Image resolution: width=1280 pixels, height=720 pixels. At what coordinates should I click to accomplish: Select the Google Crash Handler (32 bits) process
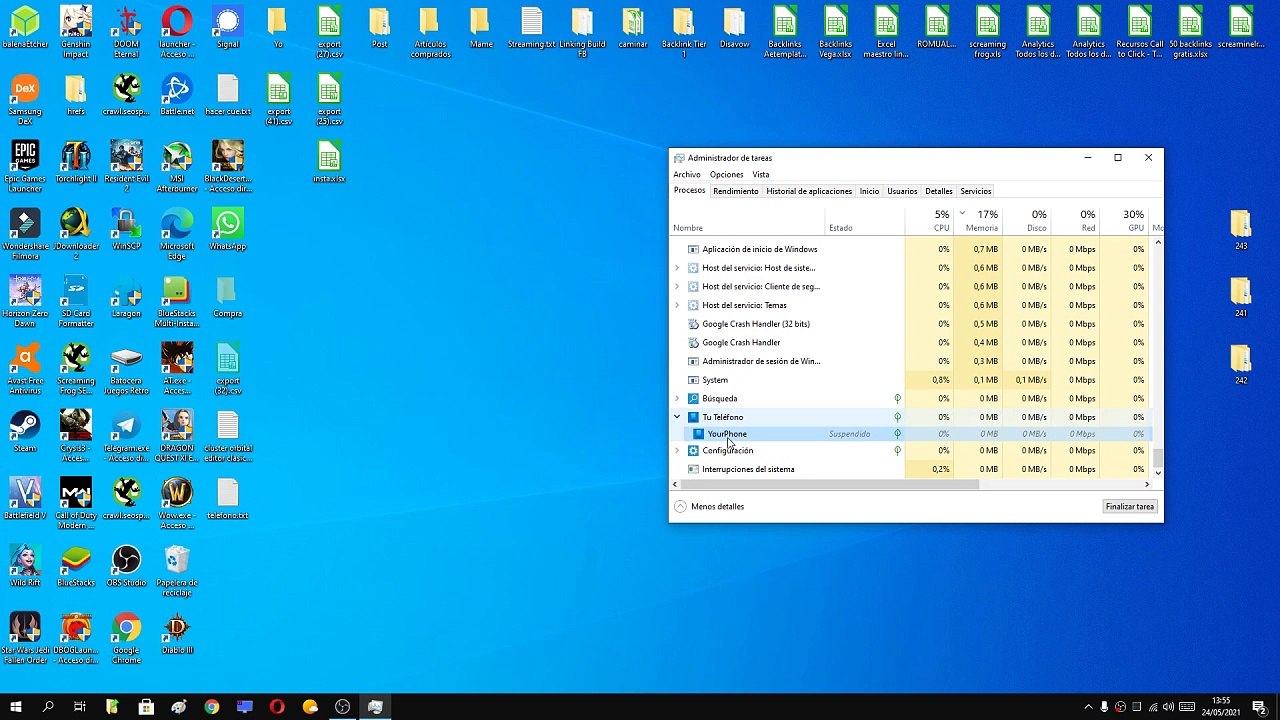(x=910, y=324)
